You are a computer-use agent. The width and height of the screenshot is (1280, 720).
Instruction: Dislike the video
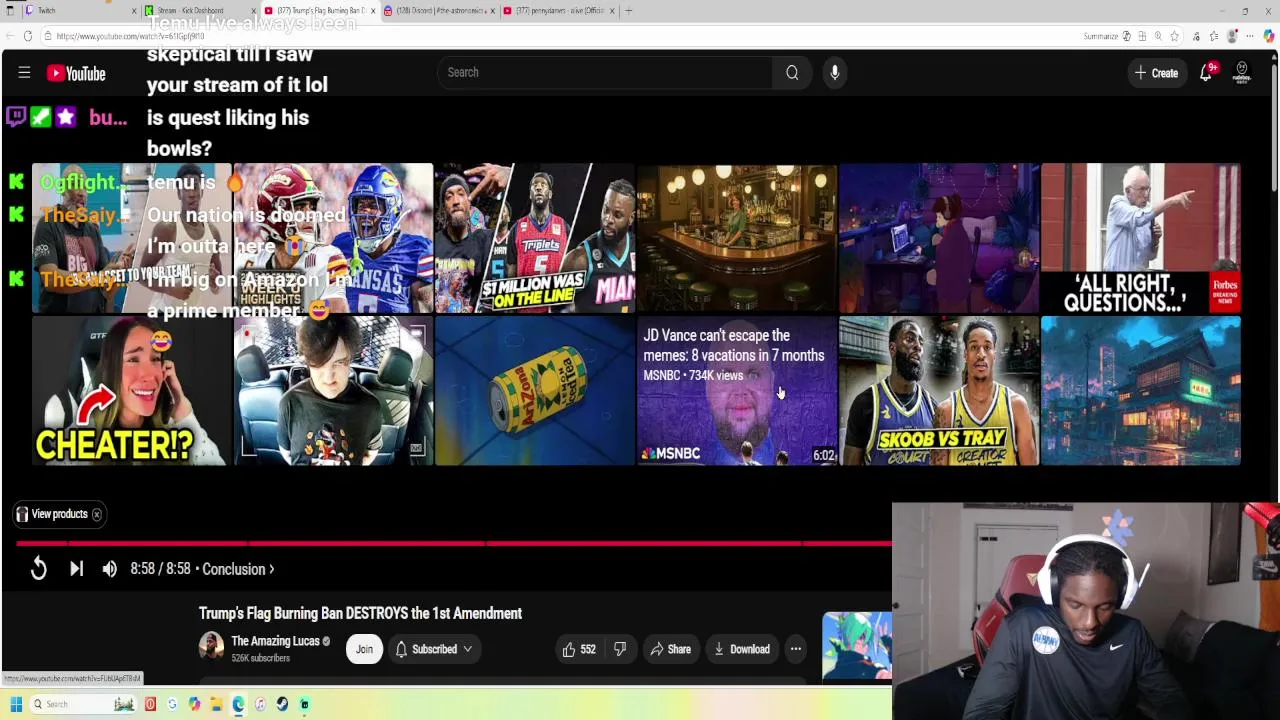(x=620, y=649)
